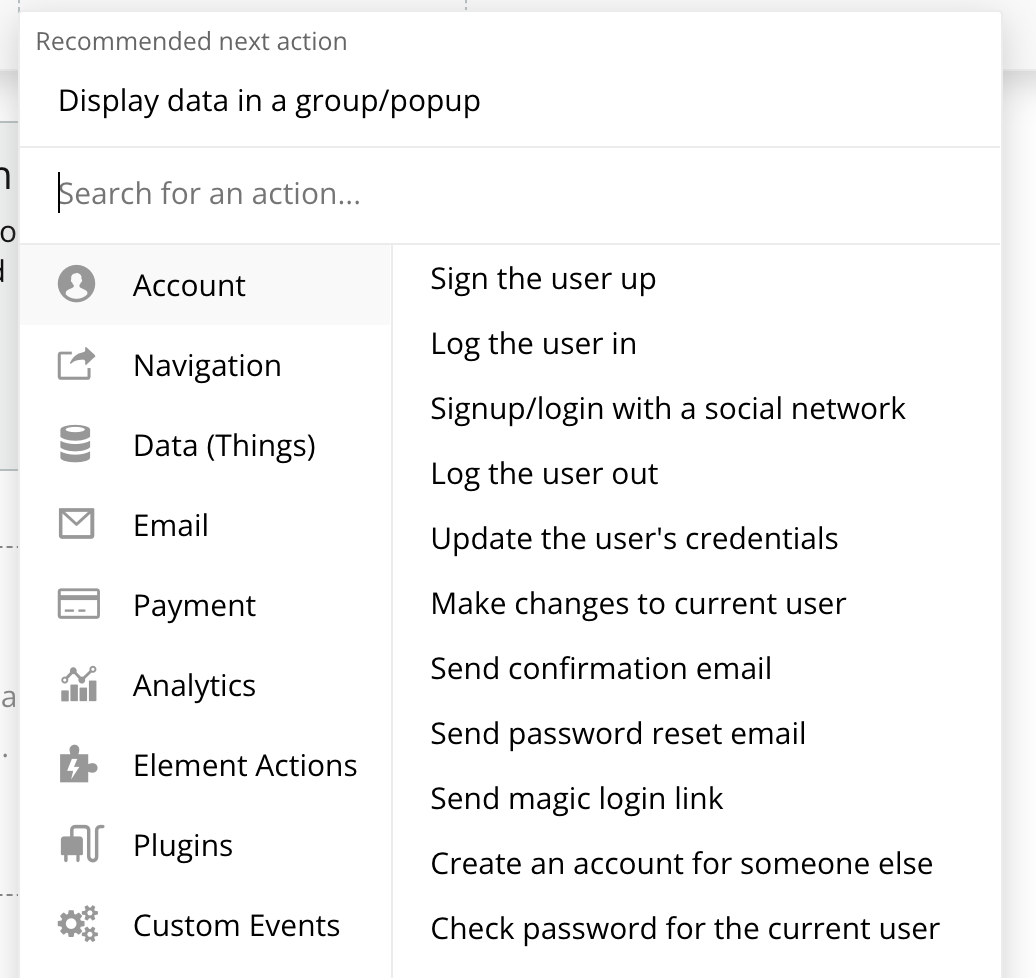The height and width of the screenshot is (978, 1036).
Task: Pick 'Log the user out' action
Action: pyautogui.click(x=544, y=474)
